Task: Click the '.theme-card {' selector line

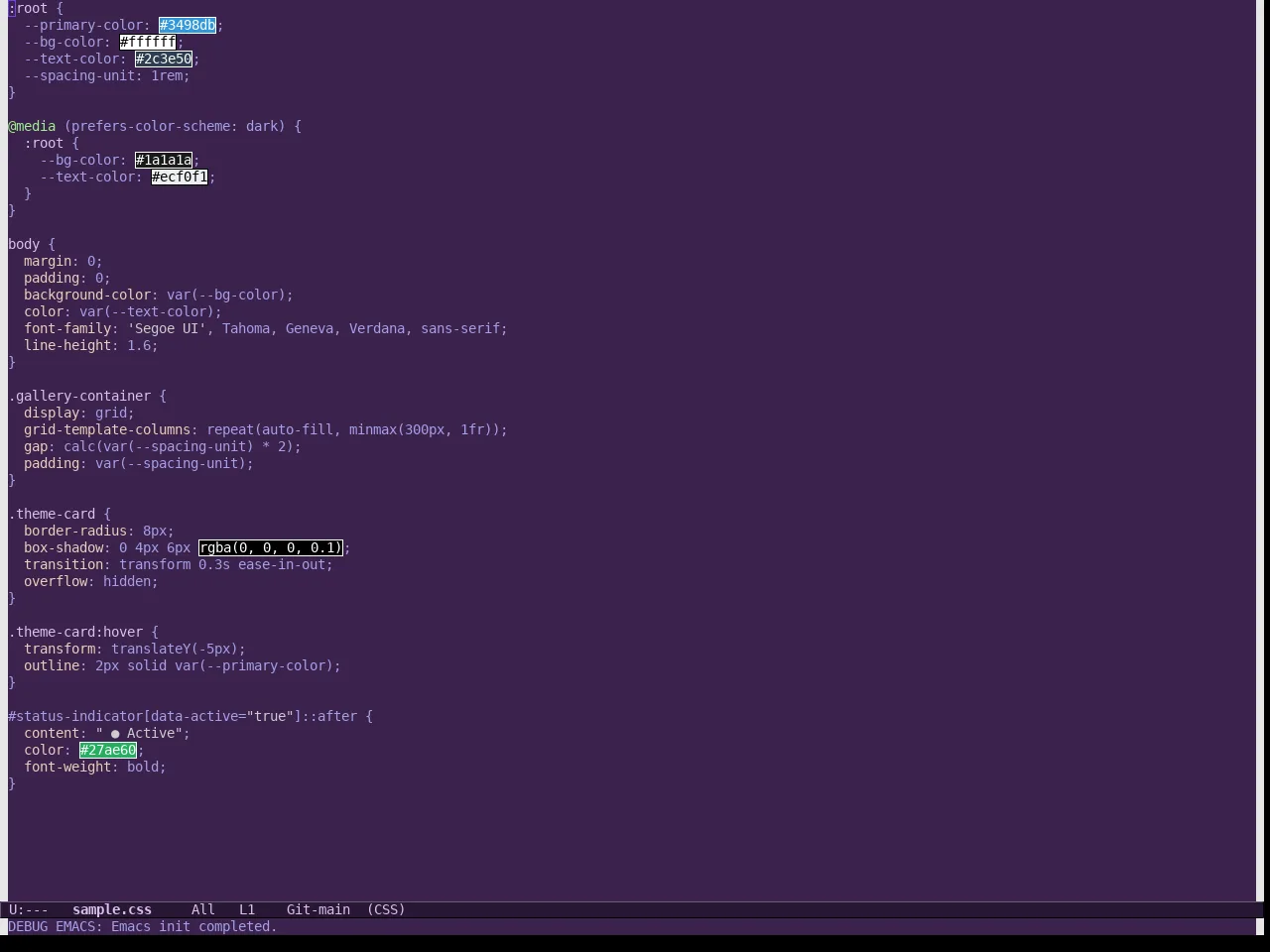Action: (x=60, y=514)
